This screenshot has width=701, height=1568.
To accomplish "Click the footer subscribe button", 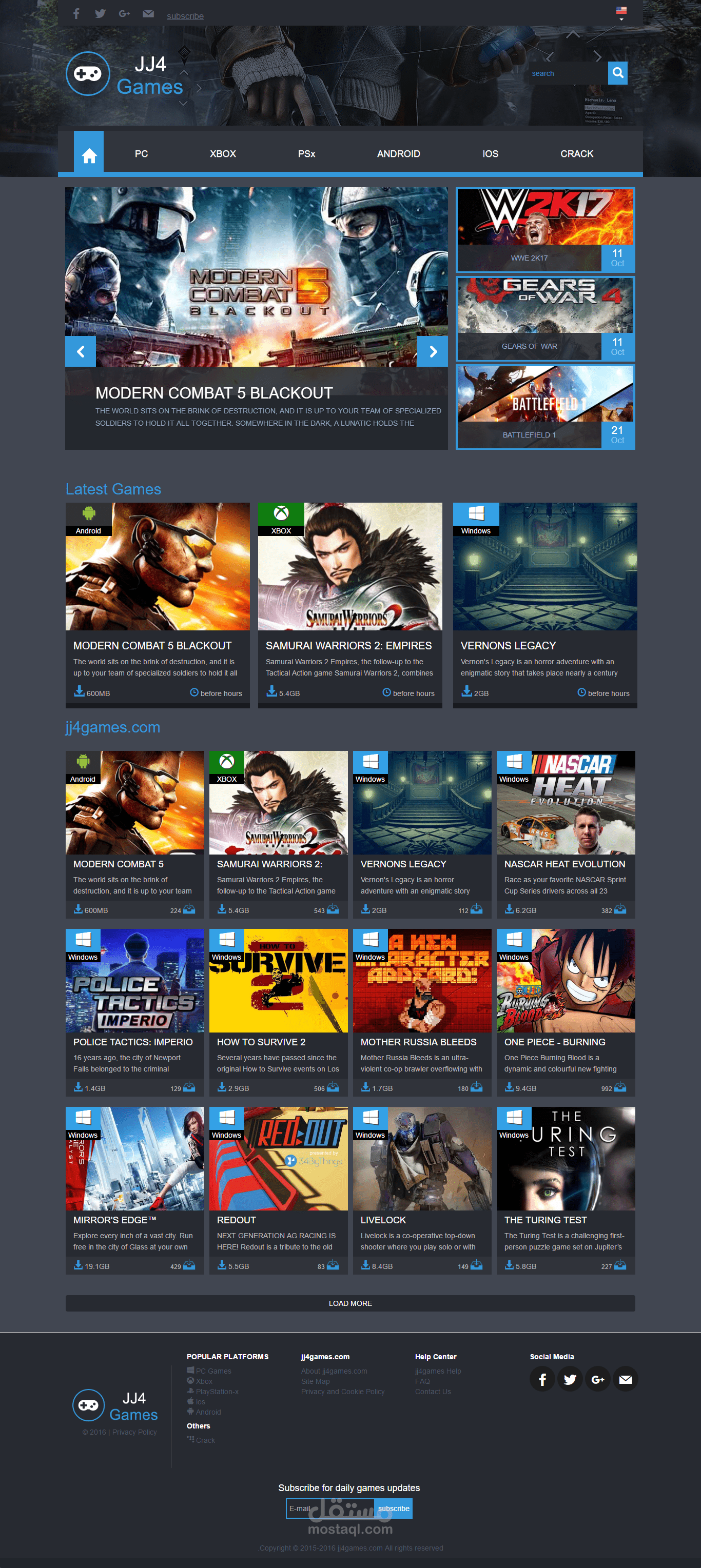I will point(394,1509).
